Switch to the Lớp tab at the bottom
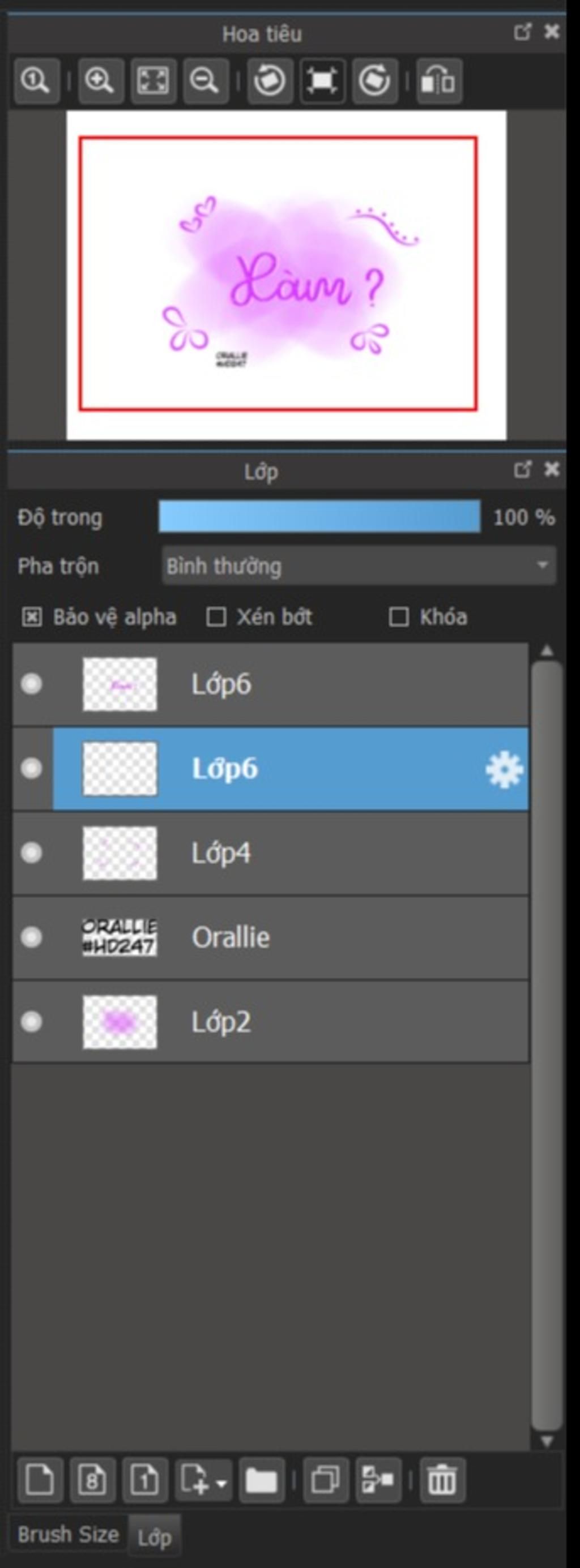 click(154, 1537)
